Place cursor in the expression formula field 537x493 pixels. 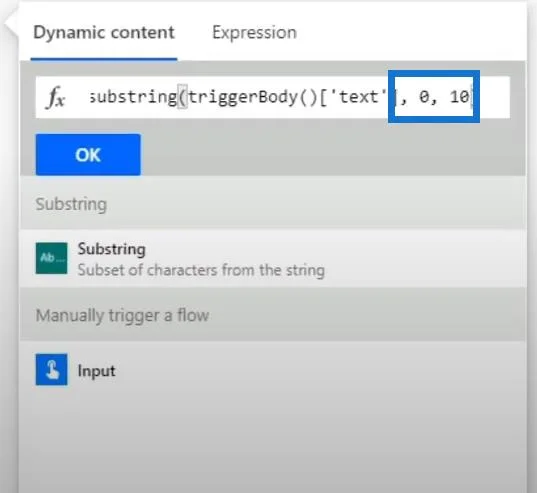[273, 98]
